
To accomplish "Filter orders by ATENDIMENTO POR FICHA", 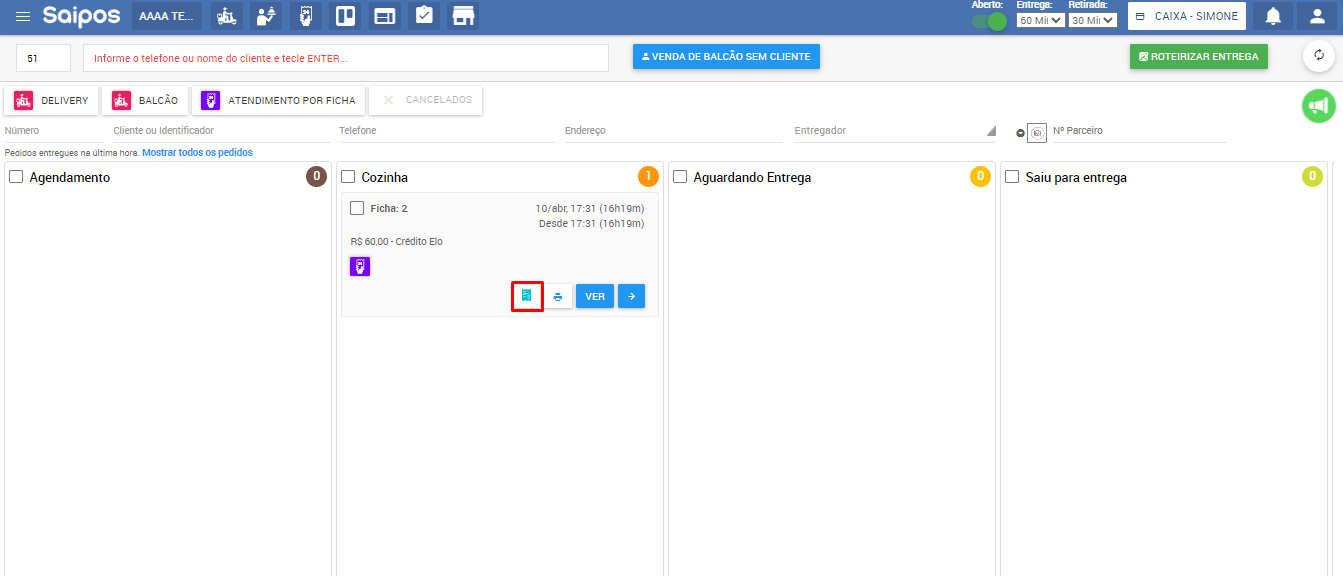I will pos(278,100).
